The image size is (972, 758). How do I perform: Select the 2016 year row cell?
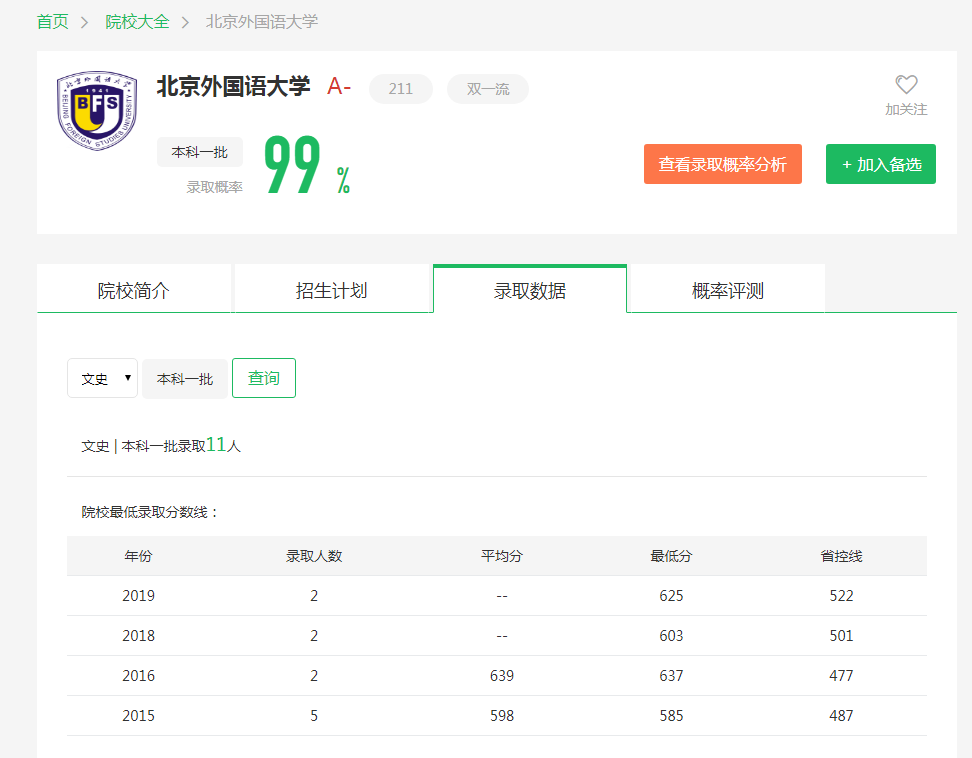138,676
